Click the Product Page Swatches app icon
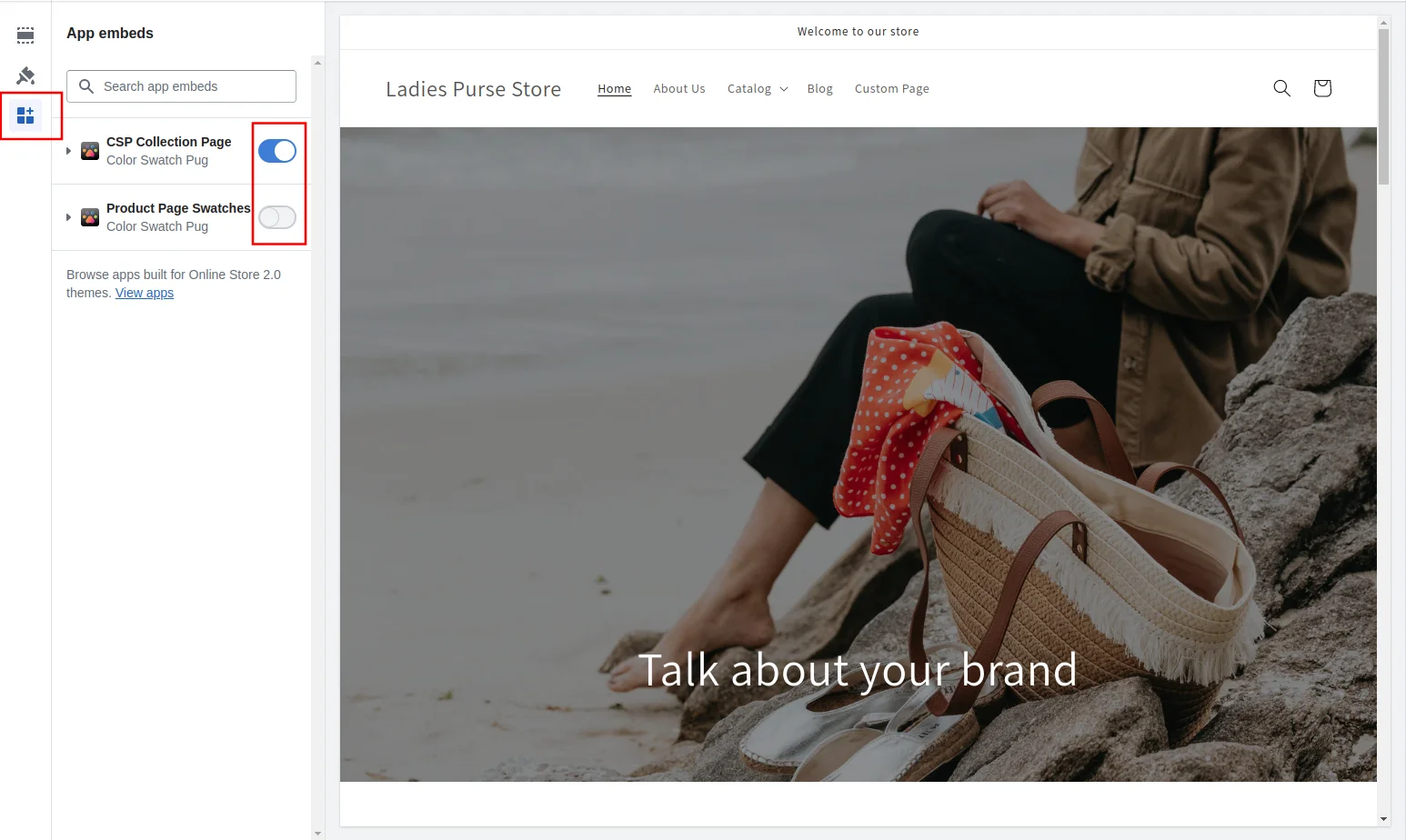 point(90,217)
